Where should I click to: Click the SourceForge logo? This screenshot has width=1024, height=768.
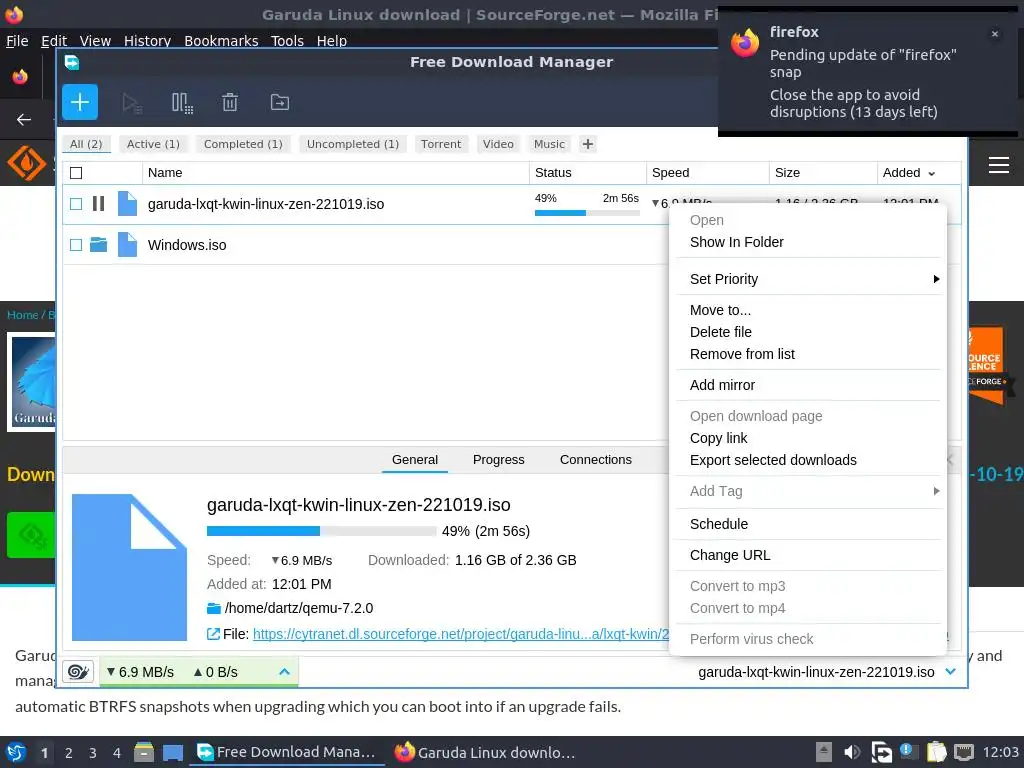27,163
